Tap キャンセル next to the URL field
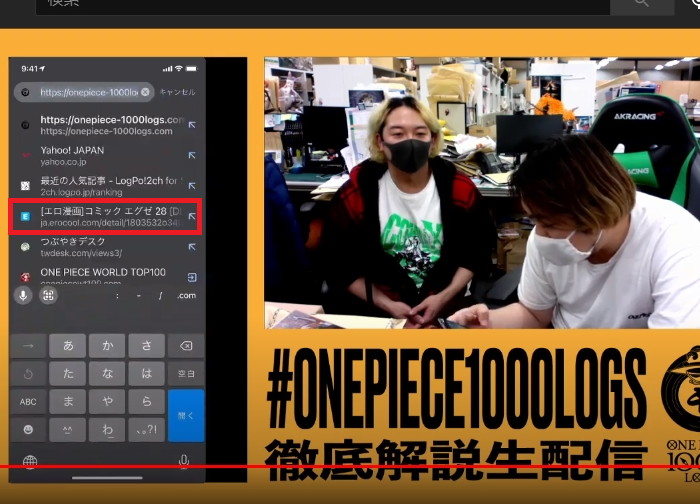Image resolution: width=700 pixels, height=504 pixels. (x=178, y=92)
